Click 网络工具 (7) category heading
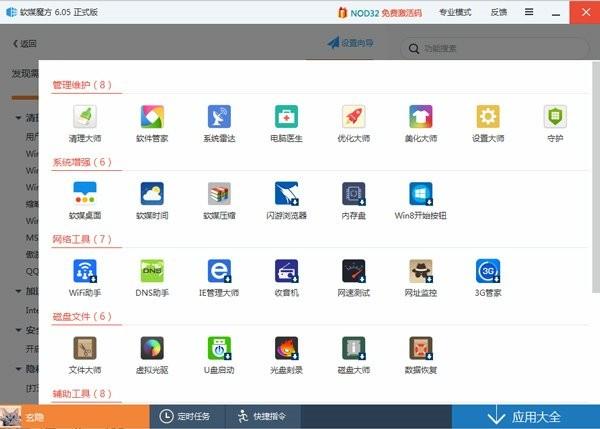This screenshot has height=429, width=600. (x=82, y=239)
